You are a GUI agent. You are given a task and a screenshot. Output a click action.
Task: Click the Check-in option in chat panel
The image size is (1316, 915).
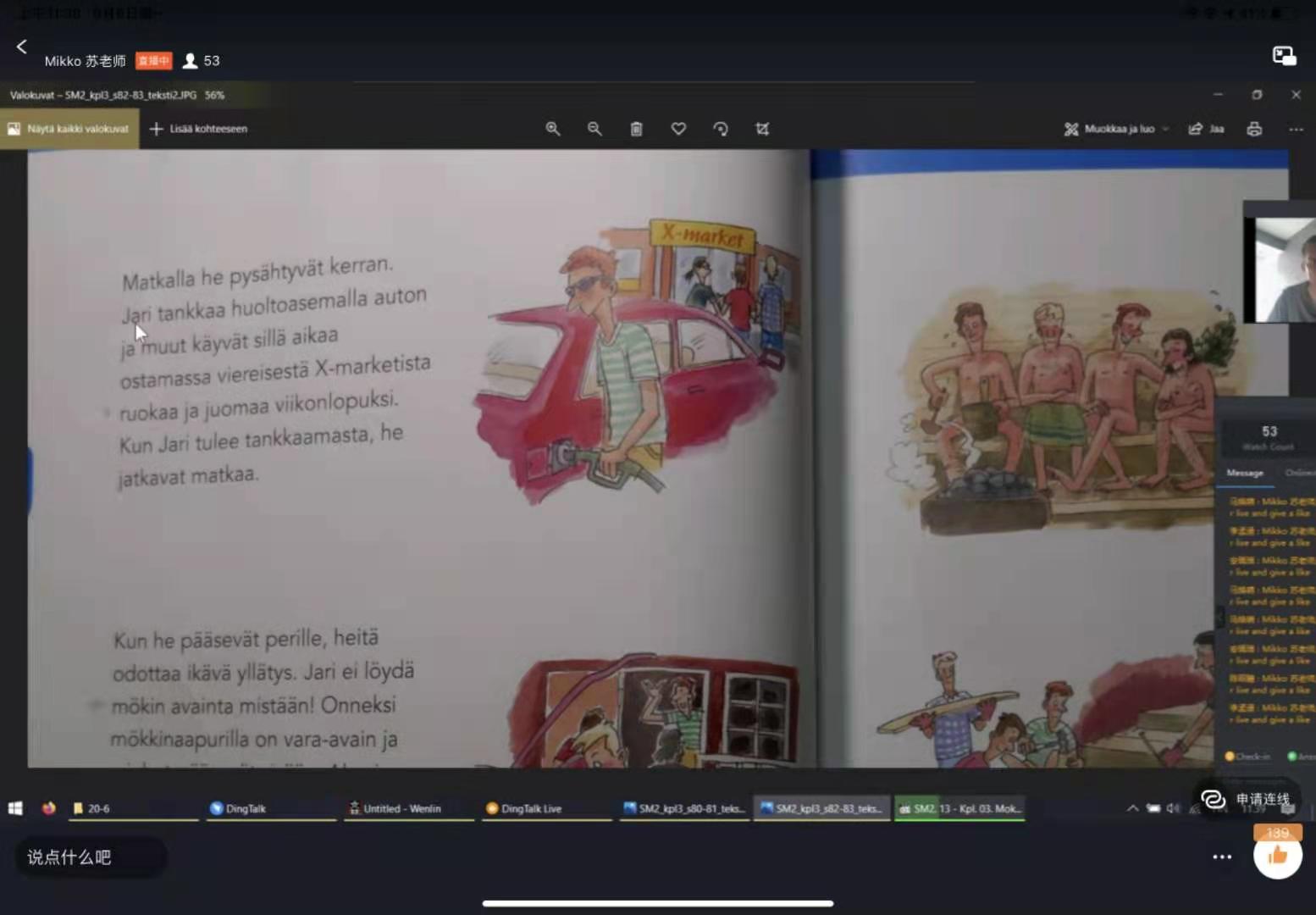1247,757
